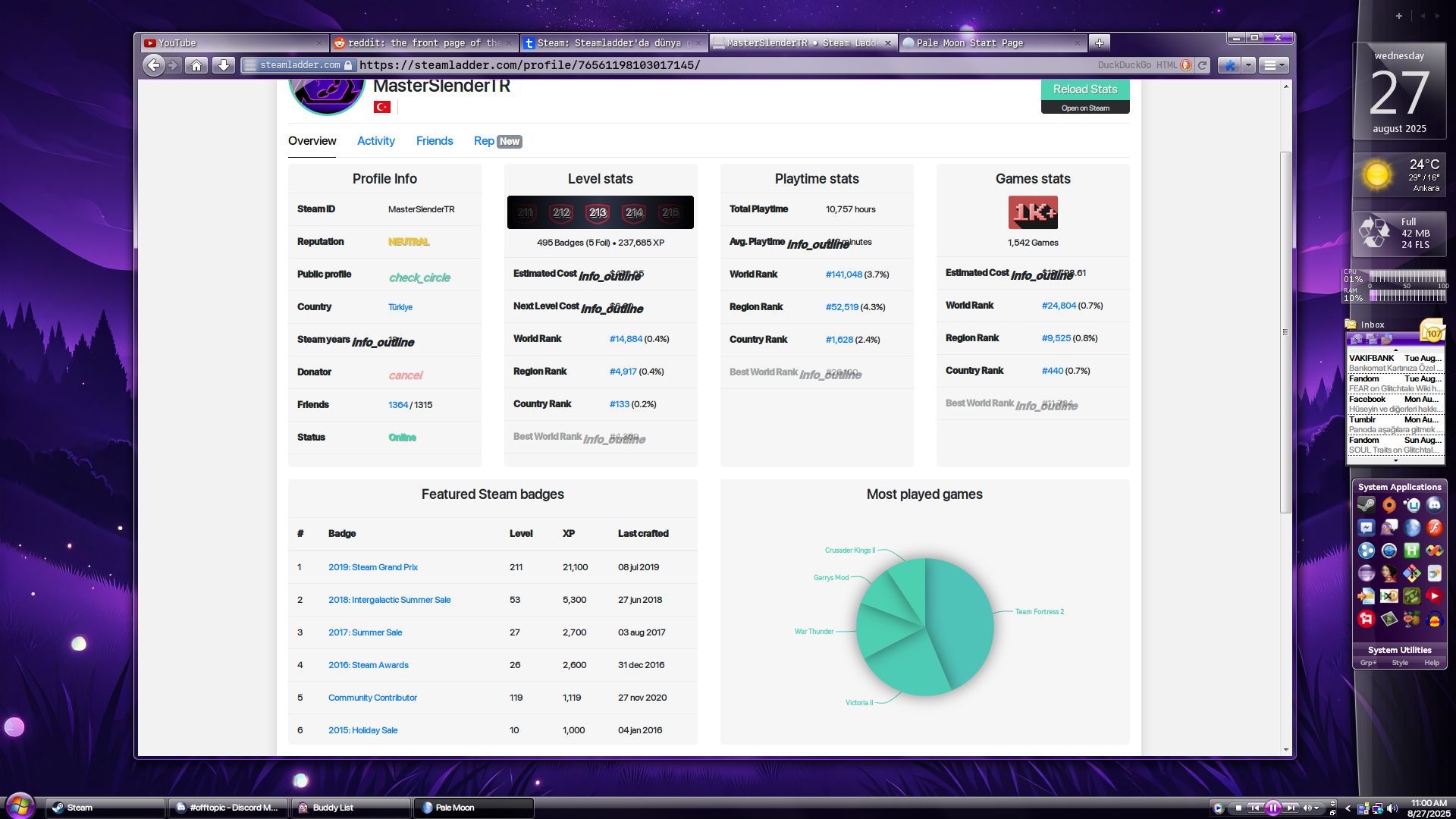Open the red Flash icon
This screenshot has width=1456, height=819.
[x=1434, y=528]
